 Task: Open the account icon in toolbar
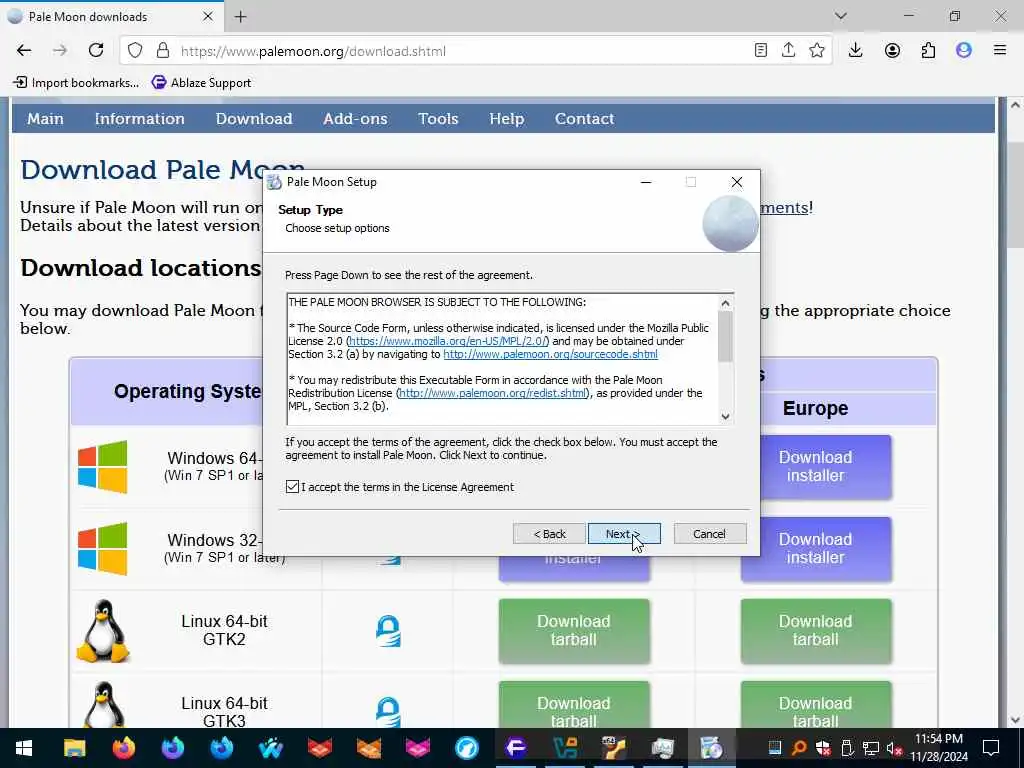pyautogui.click(x=892, y=50)
